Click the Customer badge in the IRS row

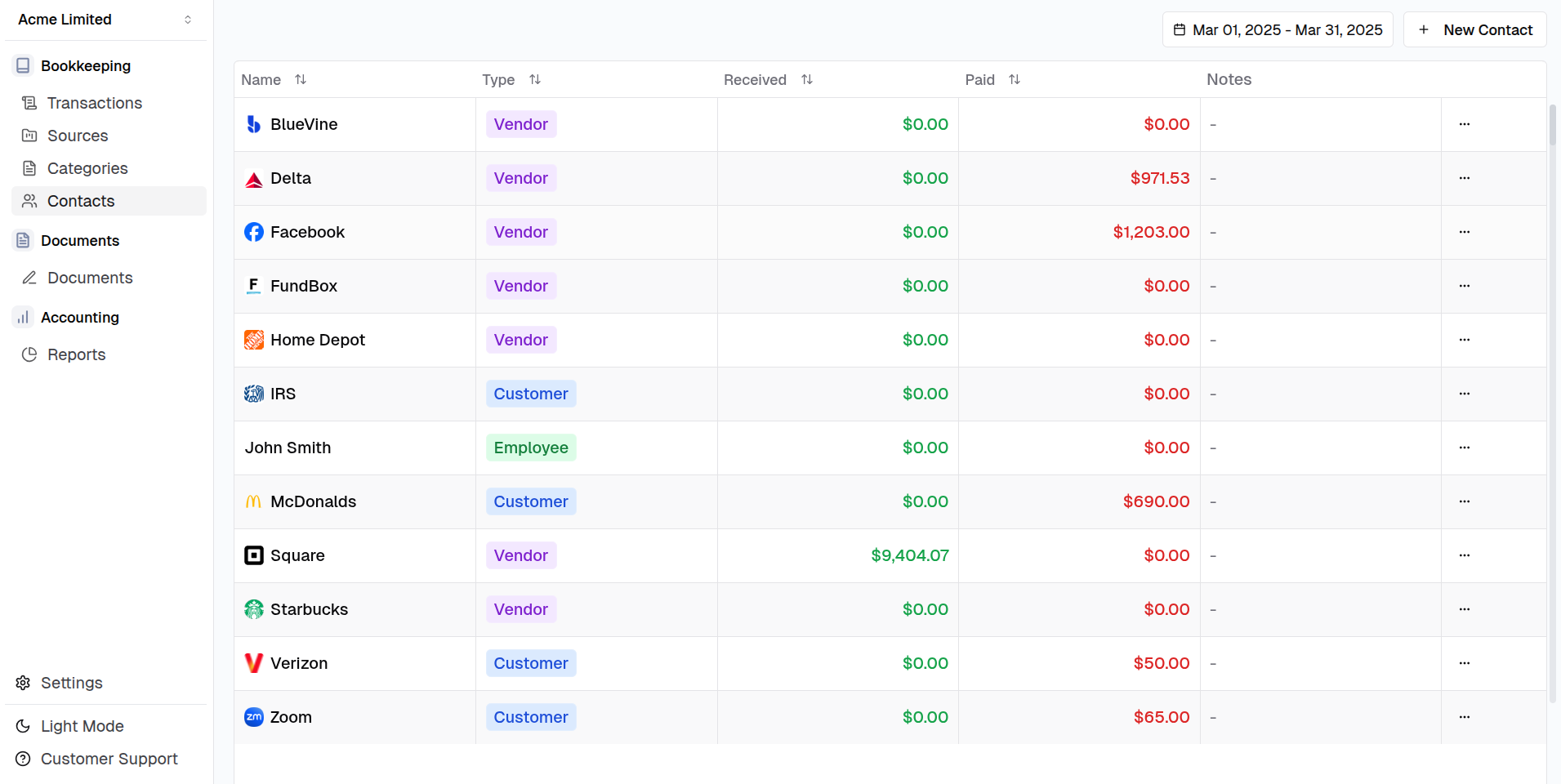tap(531, 394)
